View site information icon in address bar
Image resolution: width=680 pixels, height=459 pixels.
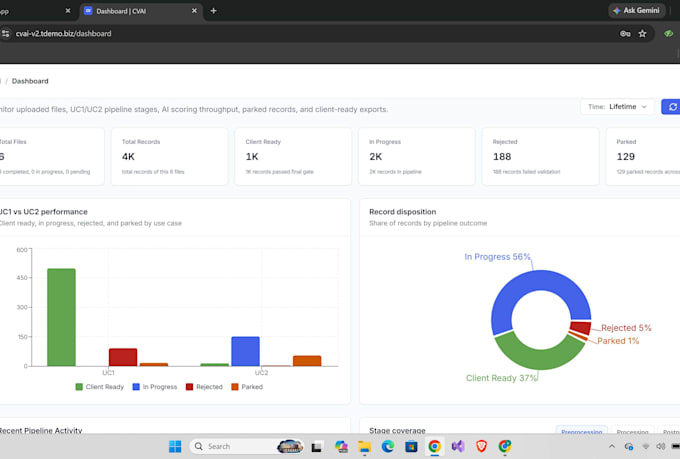[6, 33]
